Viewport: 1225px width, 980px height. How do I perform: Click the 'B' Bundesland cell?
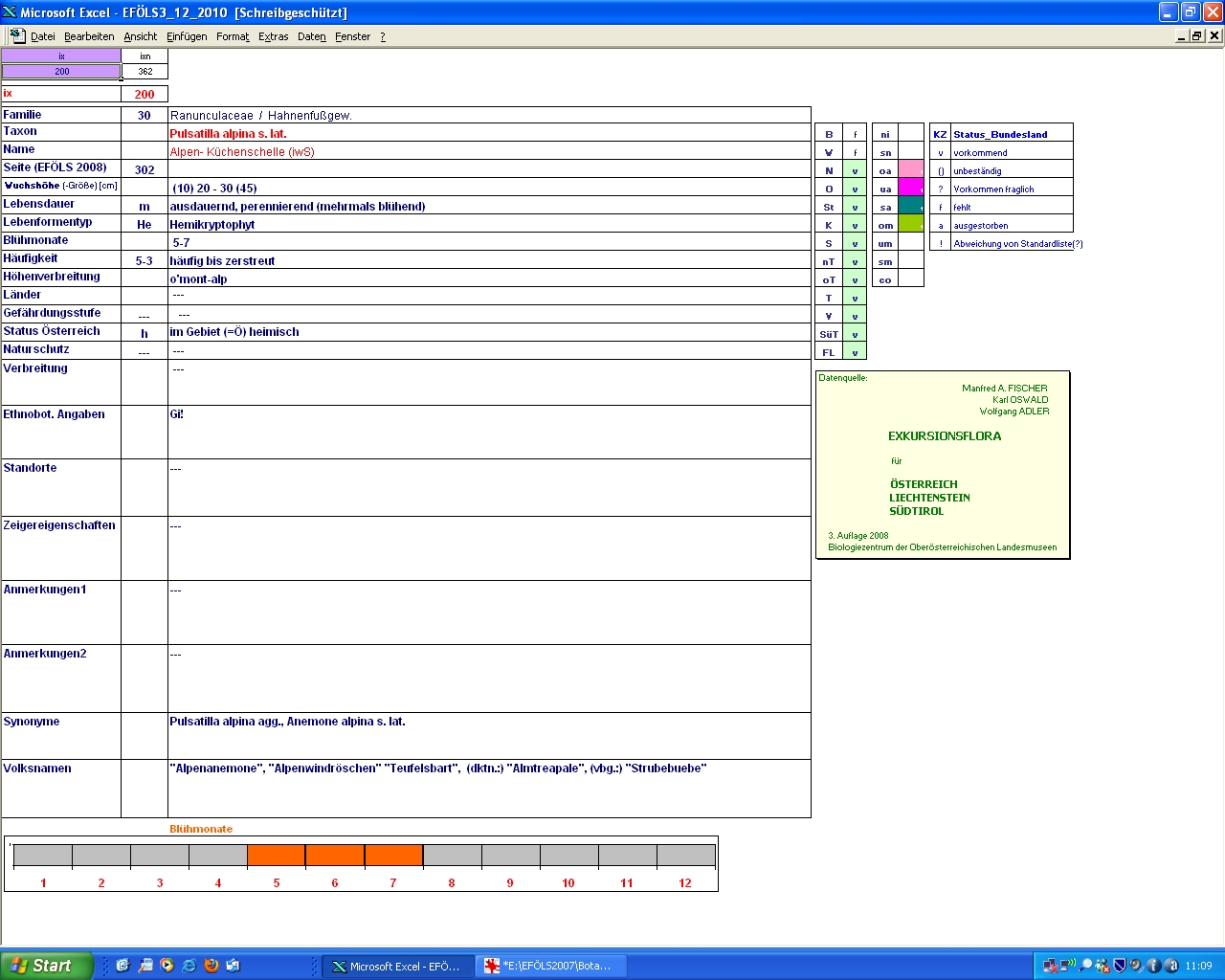point(829,134)
